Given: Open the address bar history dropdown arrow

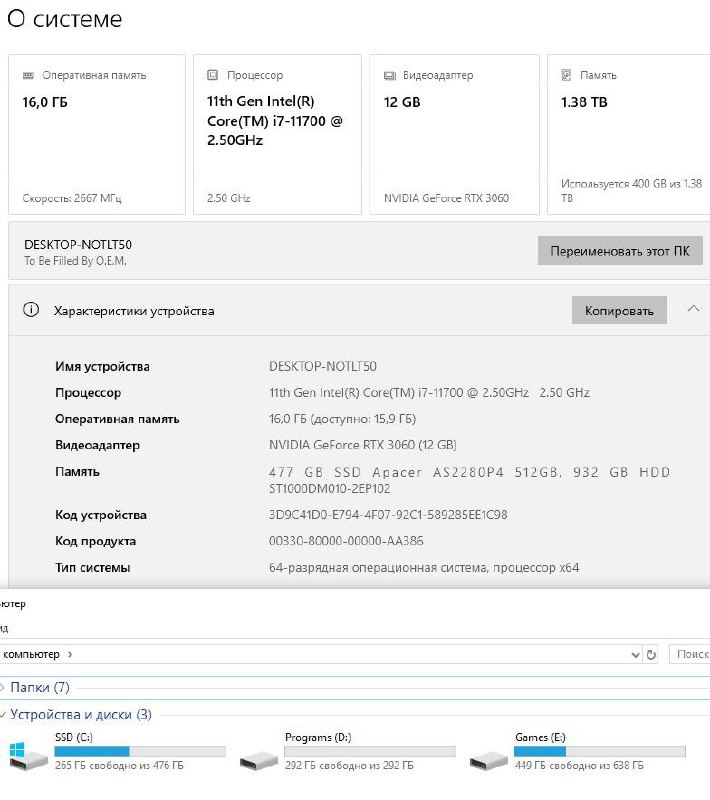Looking at the screenshot, I should point(635,655).
